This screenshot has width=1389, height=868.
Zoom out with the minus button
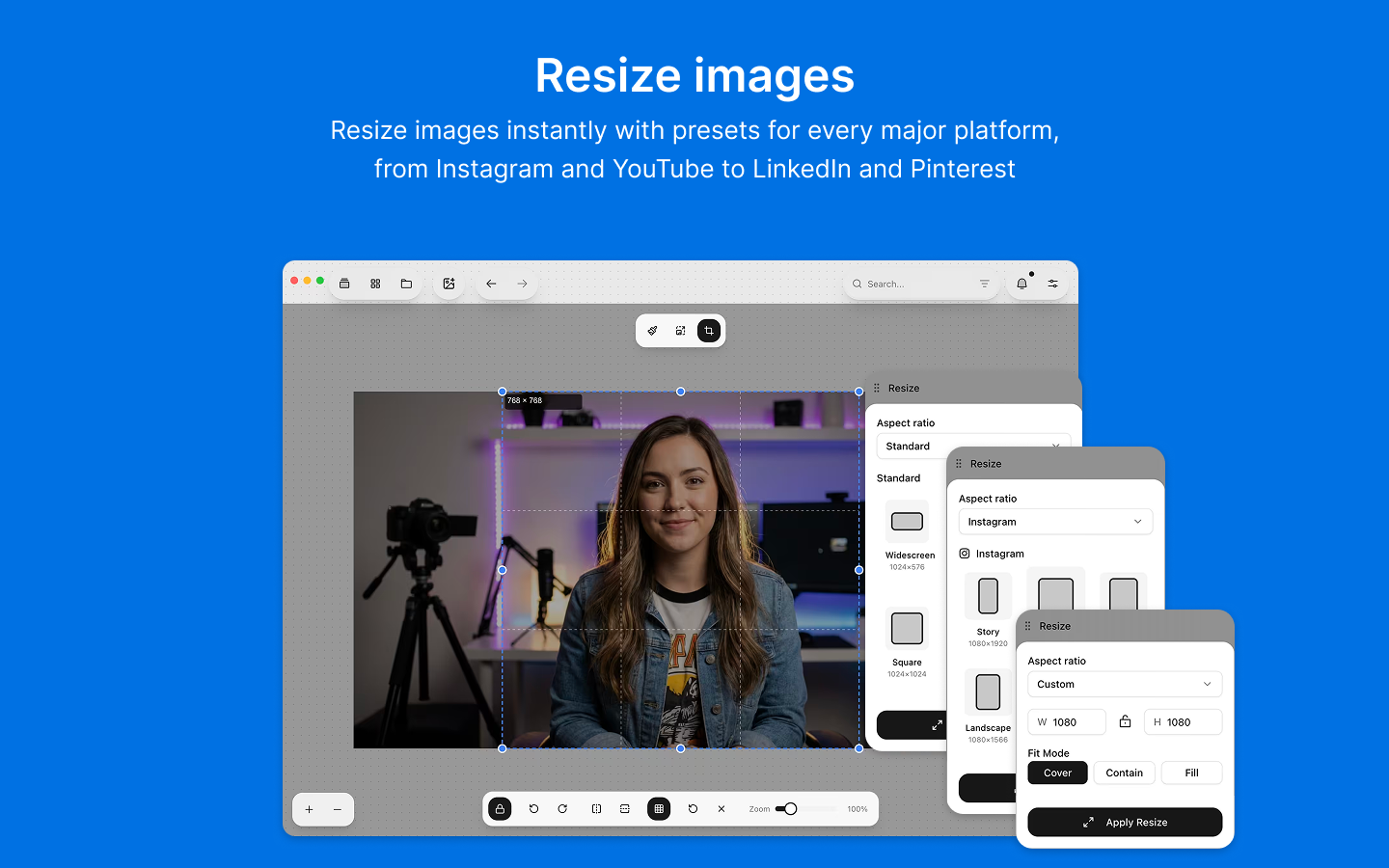338,810
